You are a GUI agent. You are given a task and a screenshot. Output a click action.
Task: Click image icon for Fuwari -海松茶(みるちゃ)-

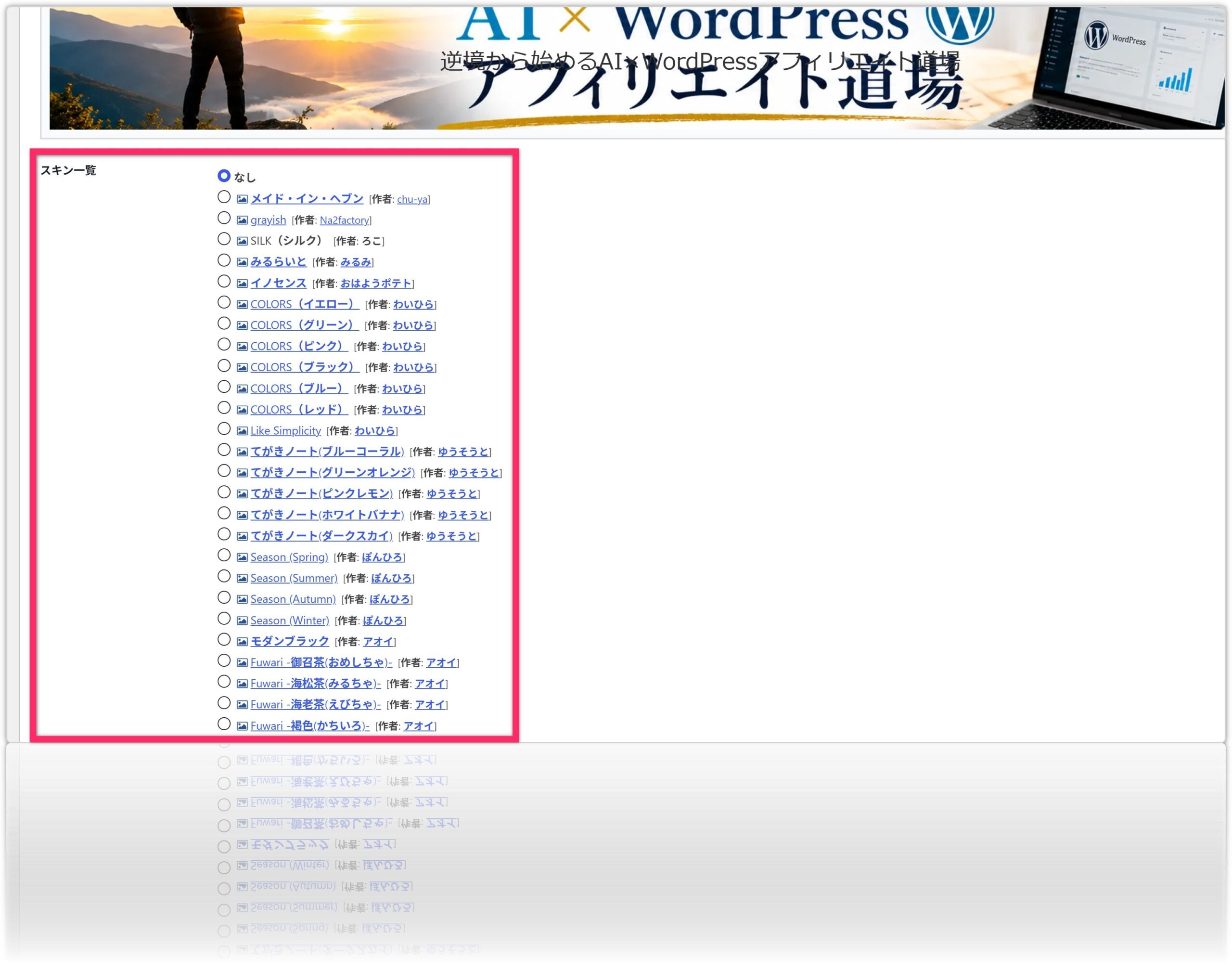pos(242,684)
